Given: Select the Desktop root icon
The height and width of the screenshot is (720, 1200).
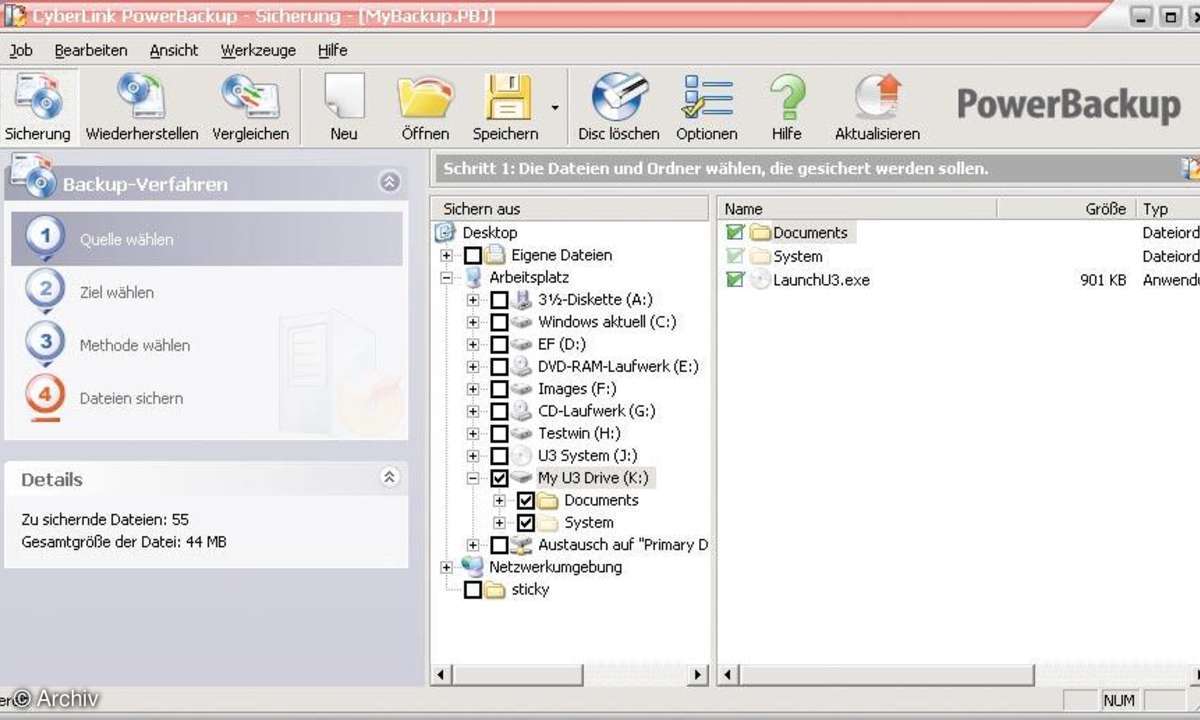Looking at the screenshot, I should point(446,233).
